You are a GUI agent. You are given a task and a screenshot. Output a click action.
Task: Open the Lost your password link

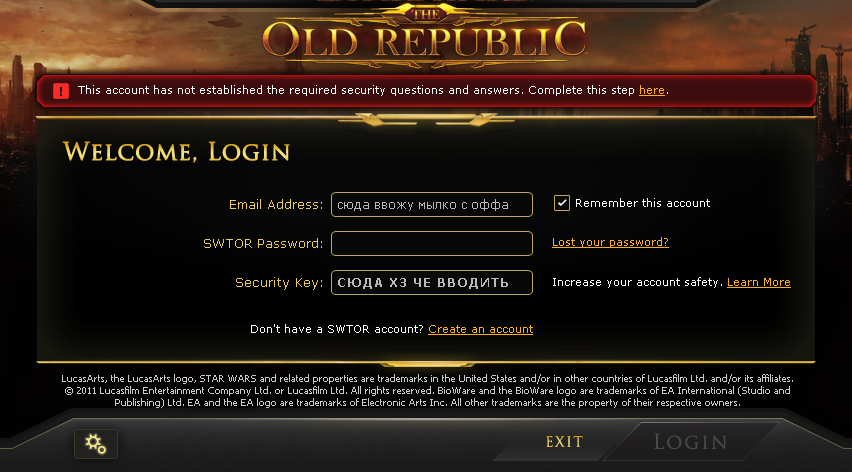tap(610, 242)
